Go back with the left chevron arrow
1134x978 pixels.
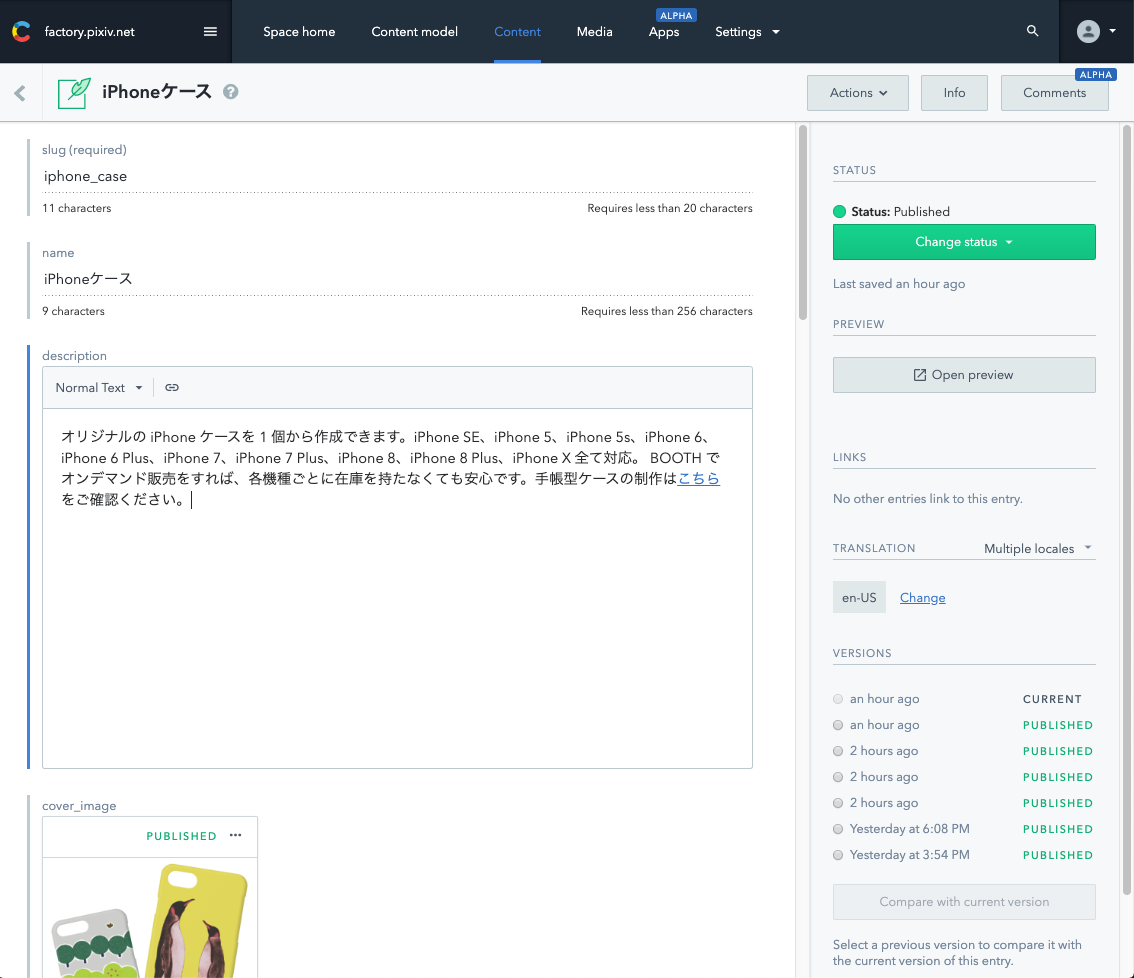pyautogui.click(x=20, y=93)
